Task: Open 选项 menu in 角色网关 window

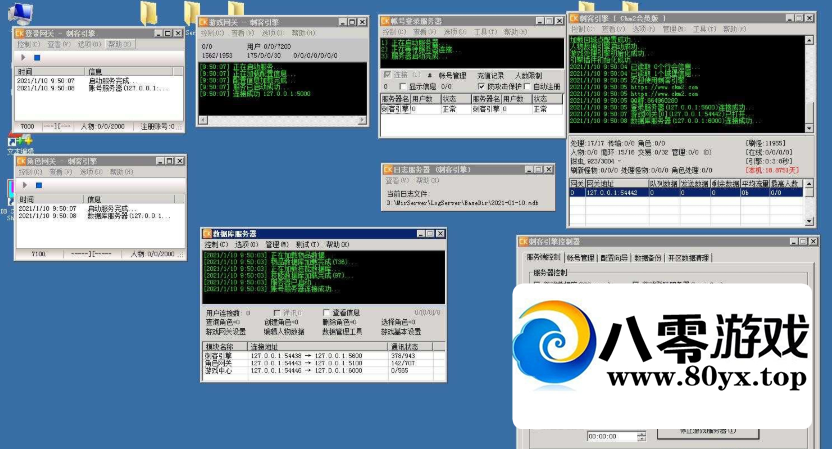Action: pos(91,172)
